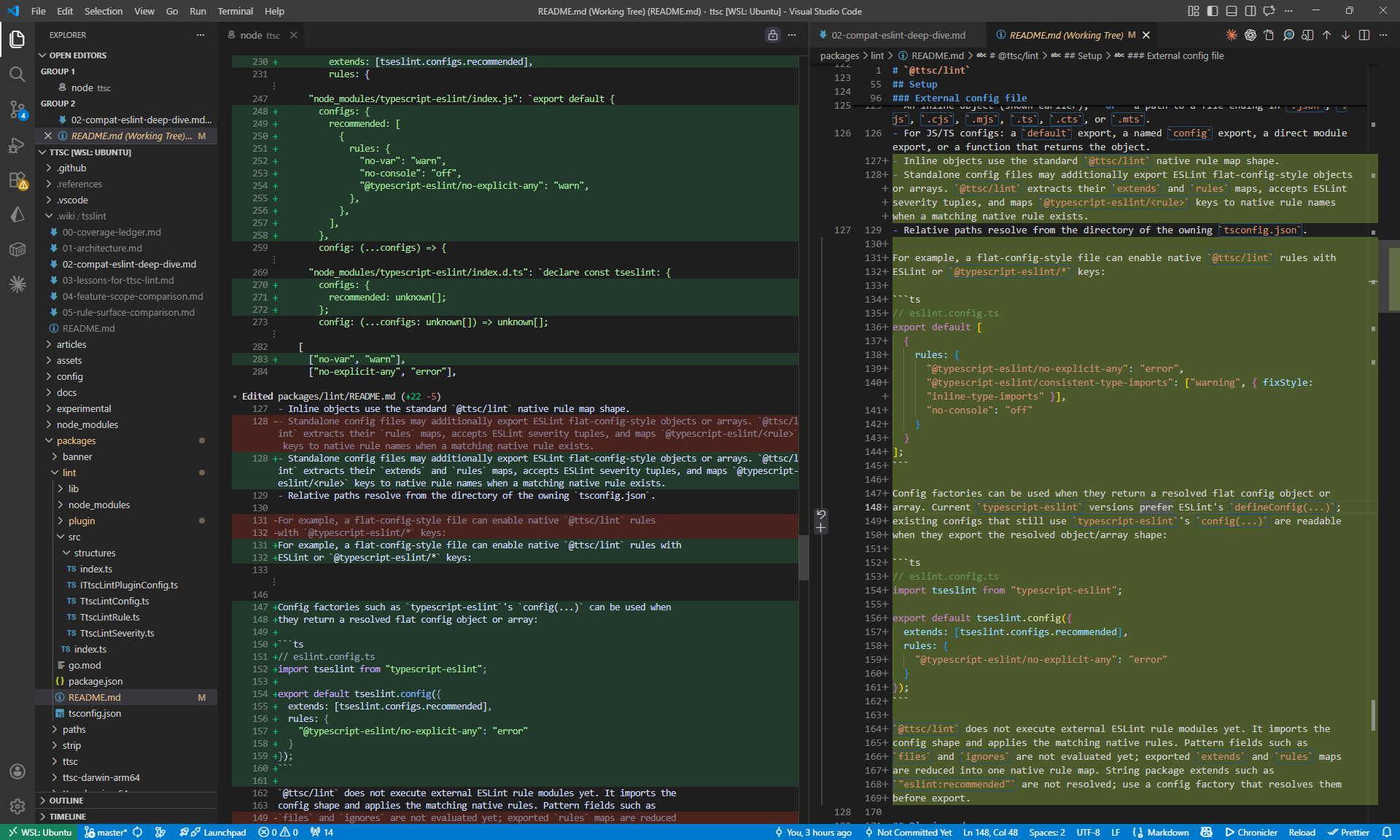The width and height of the screenshot is (1400, 840).
Task: Click the comment search icon in editor toolbar
Action: pyautogui.click(x=1288, y=35)
